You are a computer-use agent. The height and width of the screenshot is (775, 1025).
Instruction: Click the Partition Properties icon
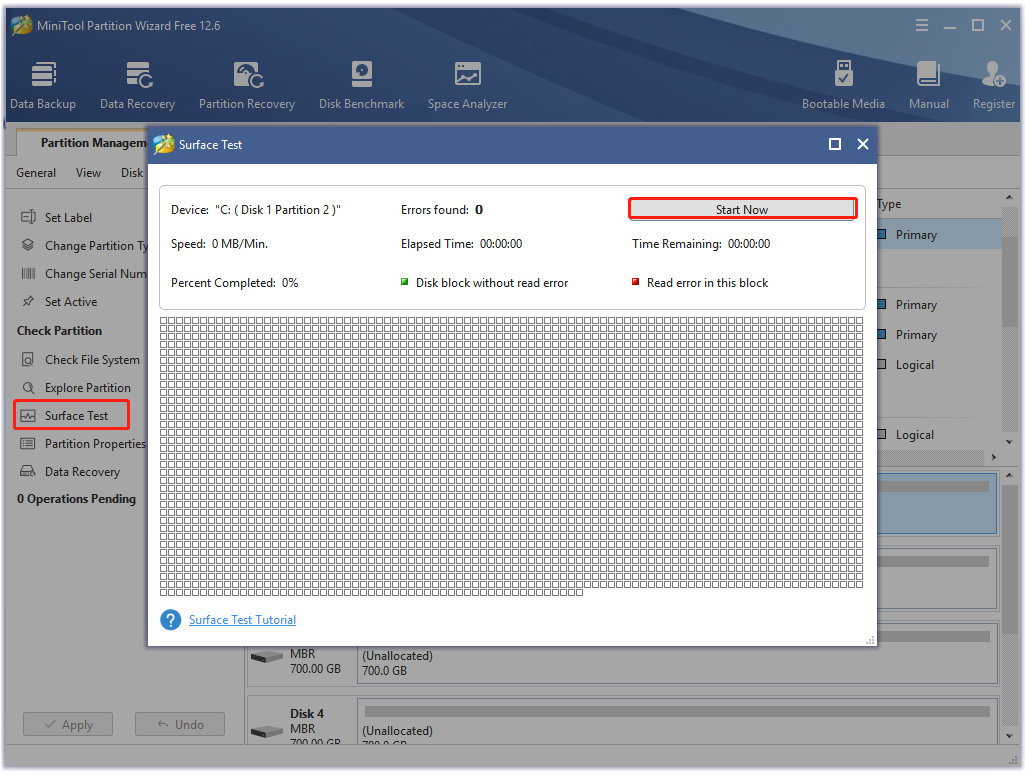28,444
